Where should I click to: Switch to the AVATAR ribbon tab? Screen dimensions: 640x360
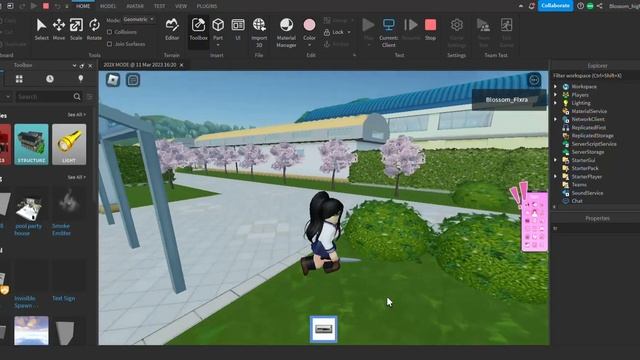click(x=135, y=6)
